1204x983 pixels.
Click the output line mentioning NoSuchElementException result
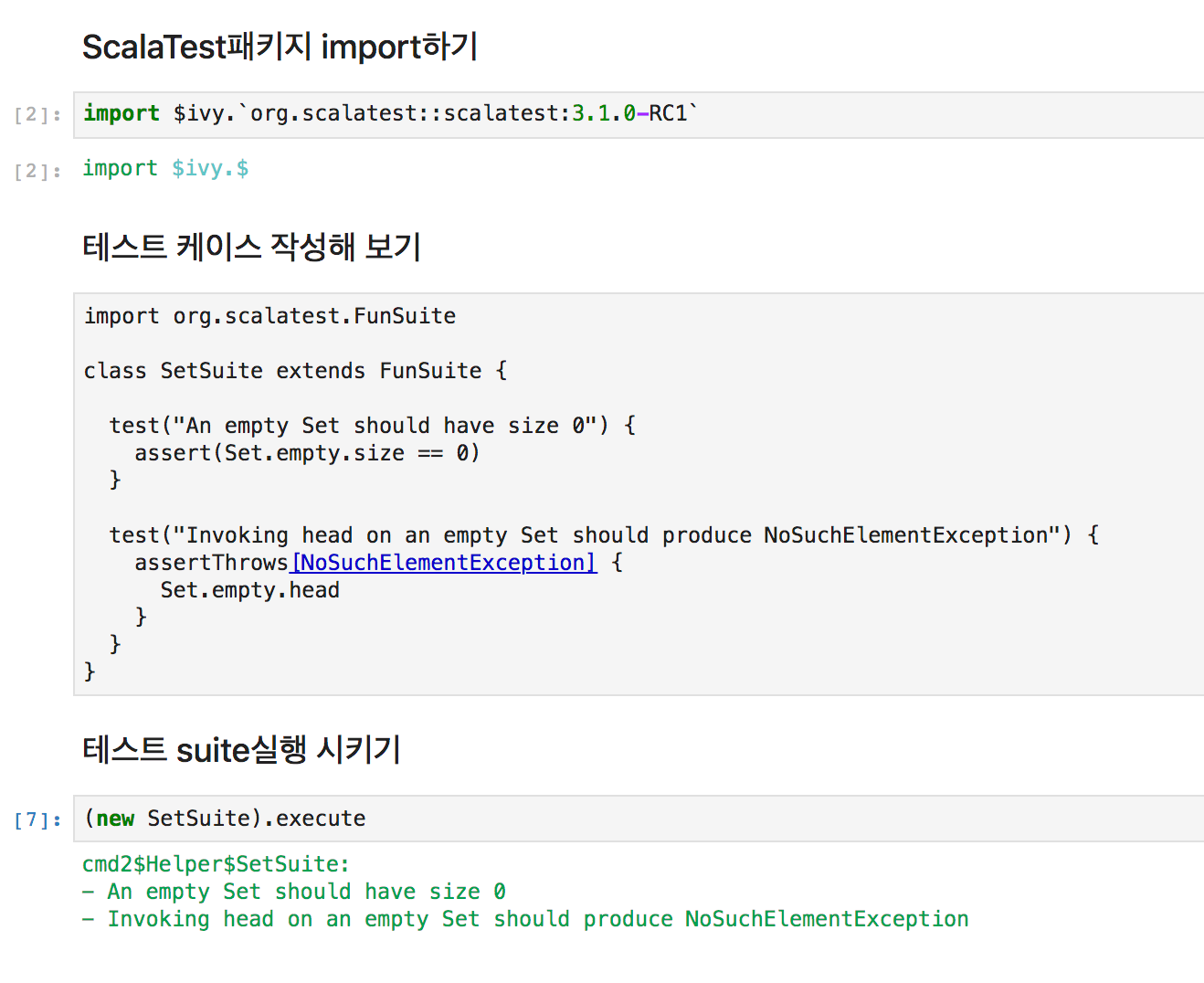pos(525,919)
